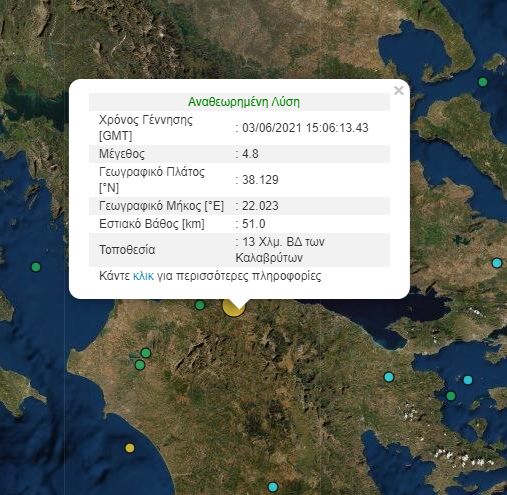507x495 pixels.
Task: Select the upper of the two adjacent green markers
Action: pos(146,353)
